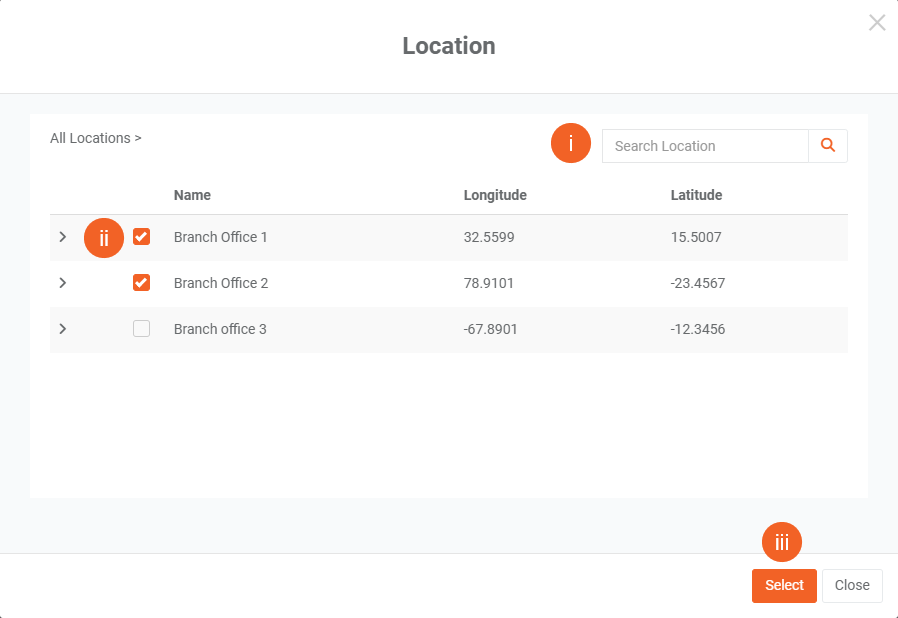Click the Latitude column header
The height and width of the screenshot is (618, 898).
click(696, 195)
